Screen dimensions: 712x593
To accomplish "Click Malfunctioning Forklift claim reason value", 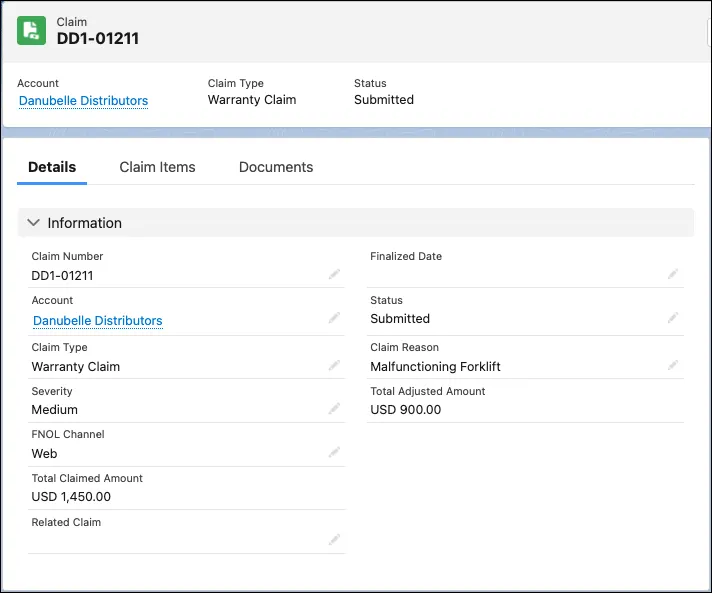I will coord(435,366).
